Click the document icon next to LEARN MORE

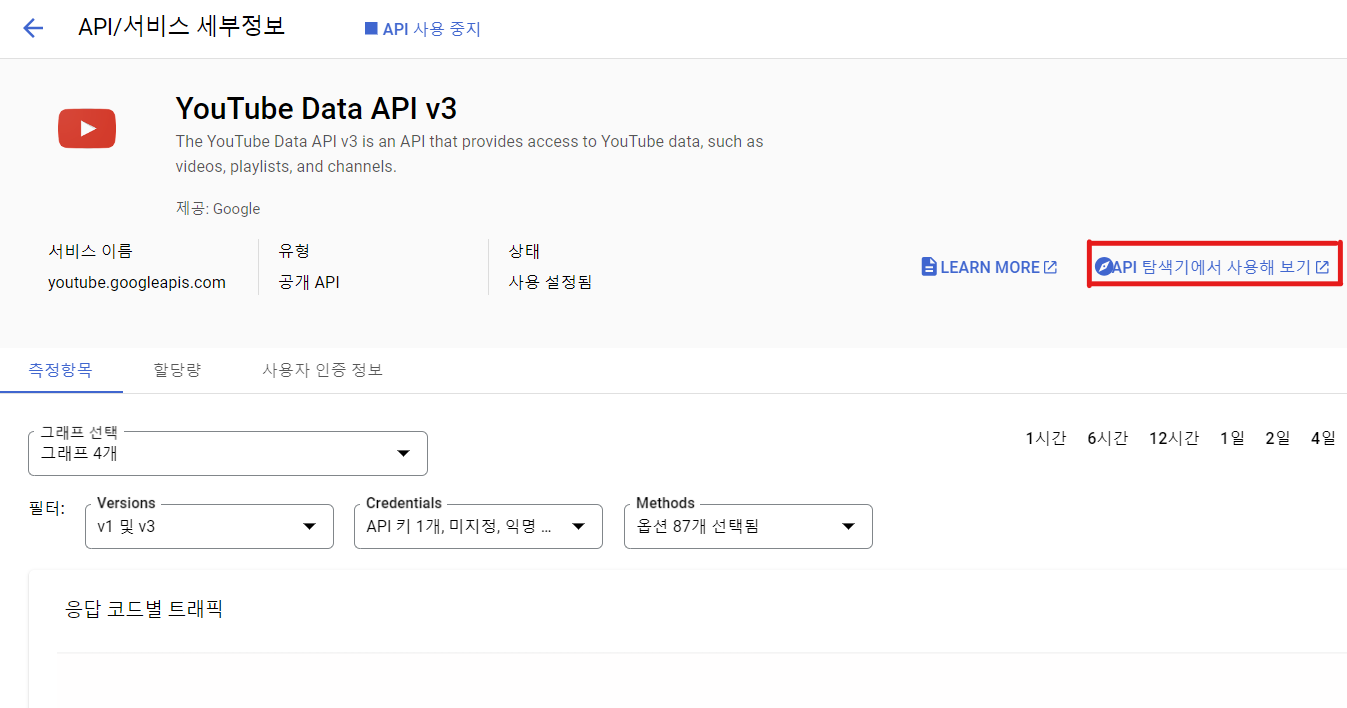[929, 267]
